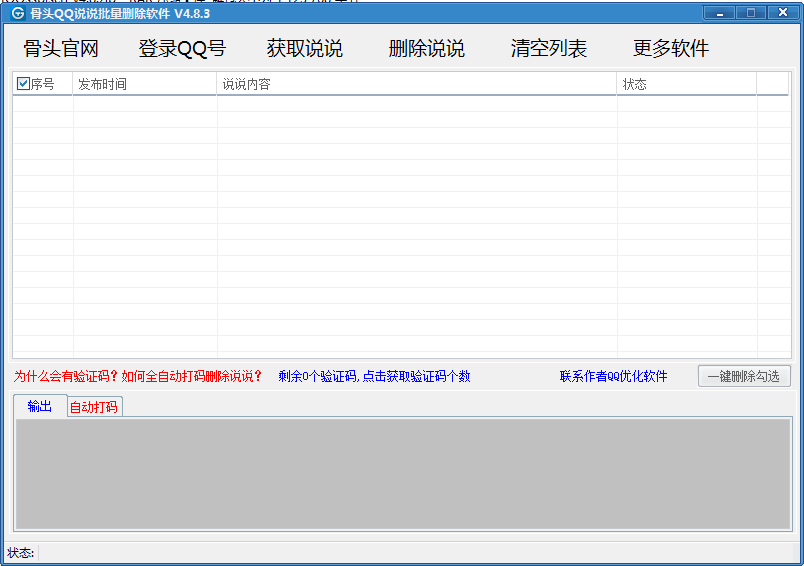
Task: Click 联系作者QQ优化软件 link
Action: (613, 376)
